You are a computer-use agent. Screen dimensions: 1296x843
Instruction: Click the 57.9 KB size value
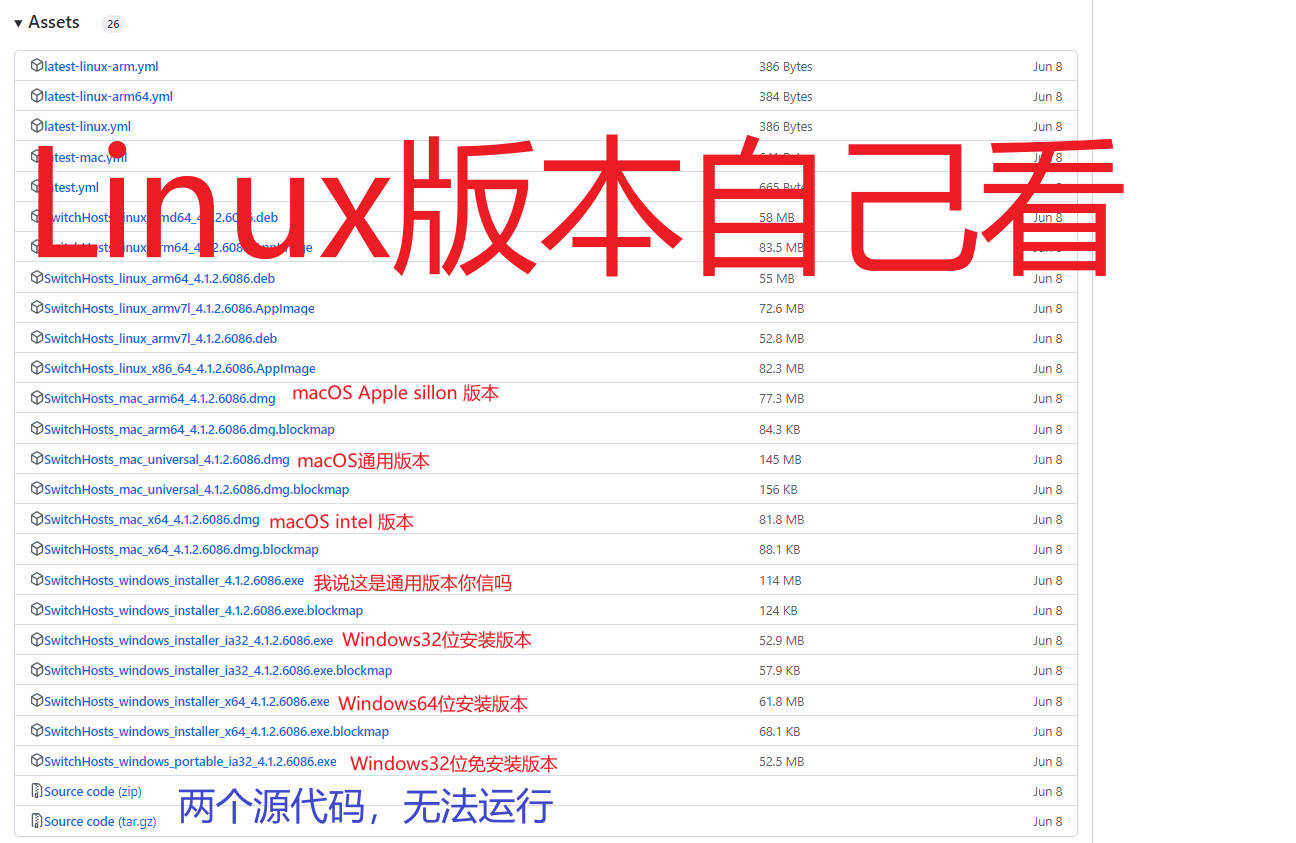pos(780,671)
